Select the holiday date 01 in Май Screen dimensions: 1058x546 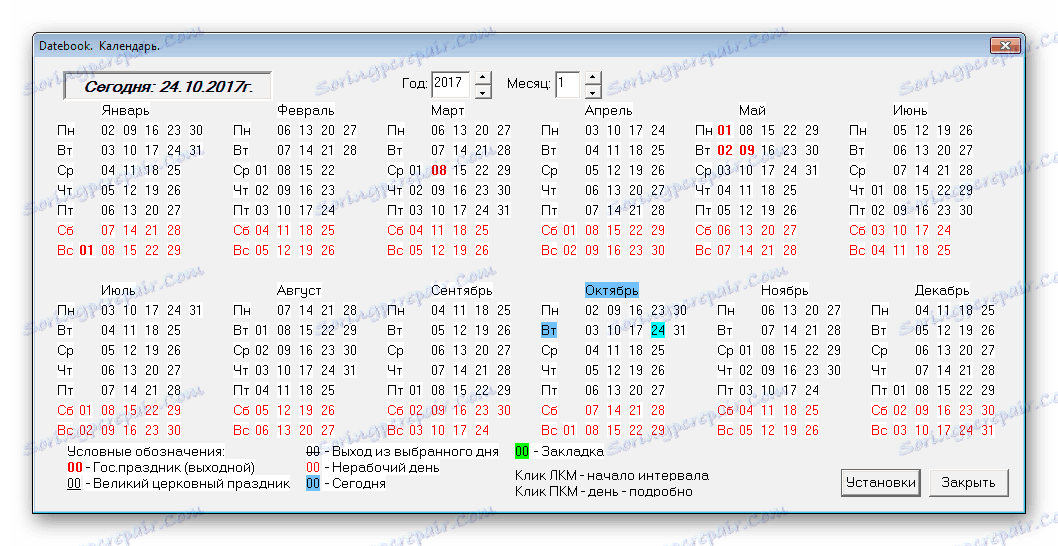coord(725,130)
